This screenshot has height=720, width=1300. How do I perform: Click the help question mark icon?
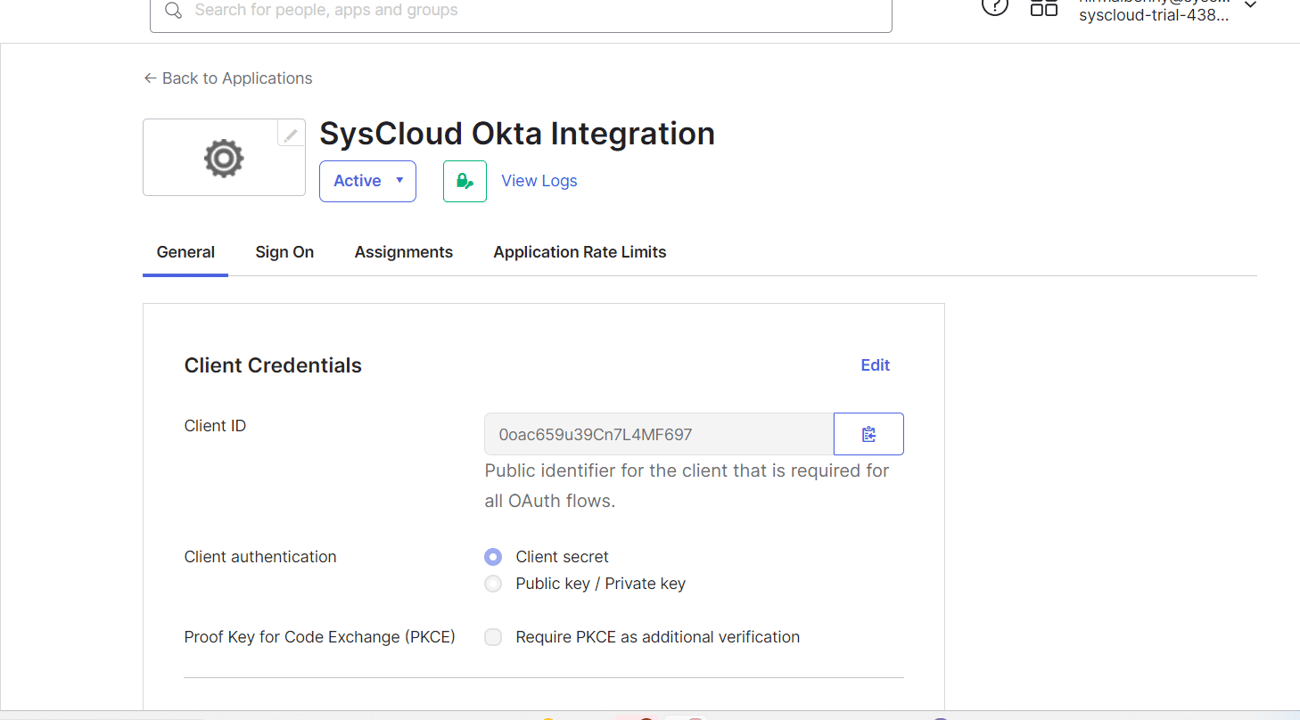tap(994, 6)
